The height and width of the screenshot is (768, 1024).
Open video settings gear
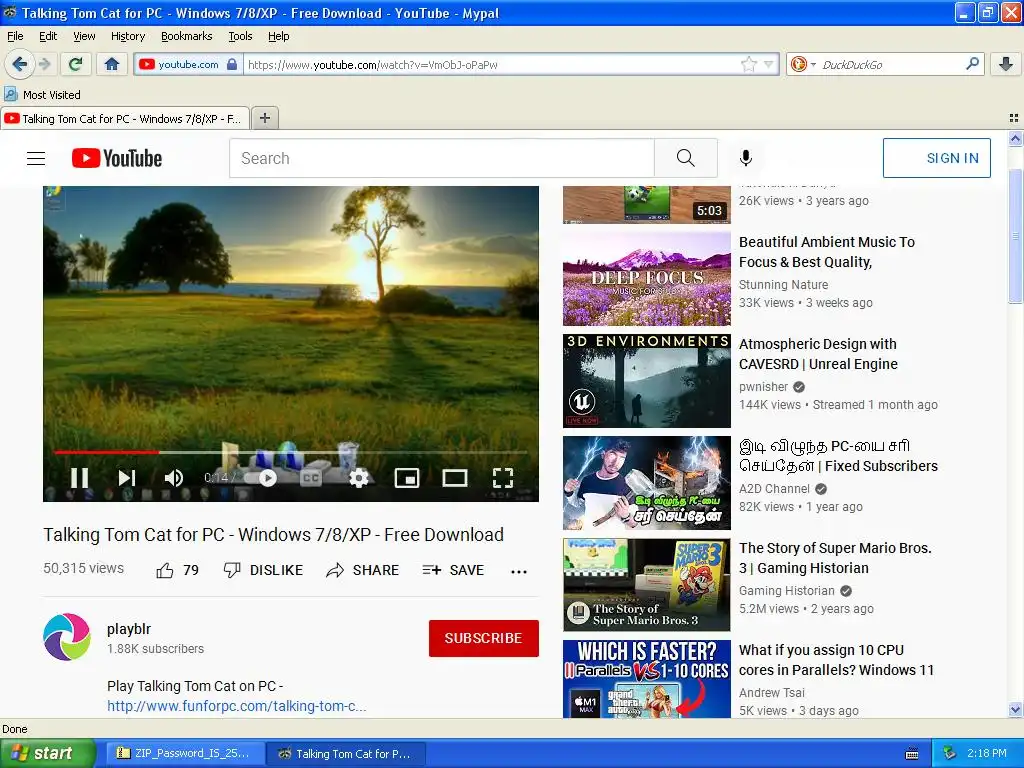359,478
